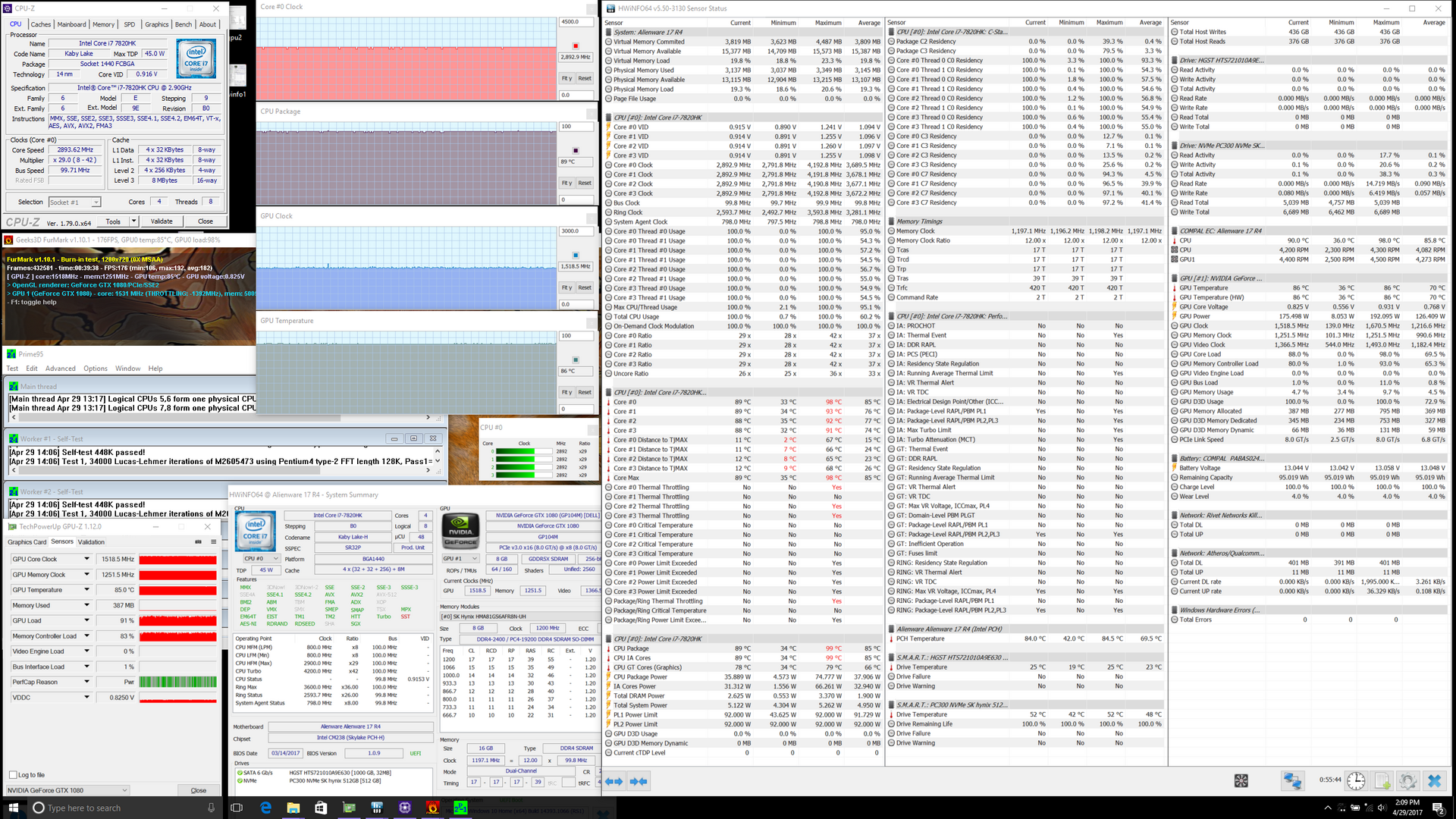Click GPU-Z screenshot camera icon

[x=199, y=541]
